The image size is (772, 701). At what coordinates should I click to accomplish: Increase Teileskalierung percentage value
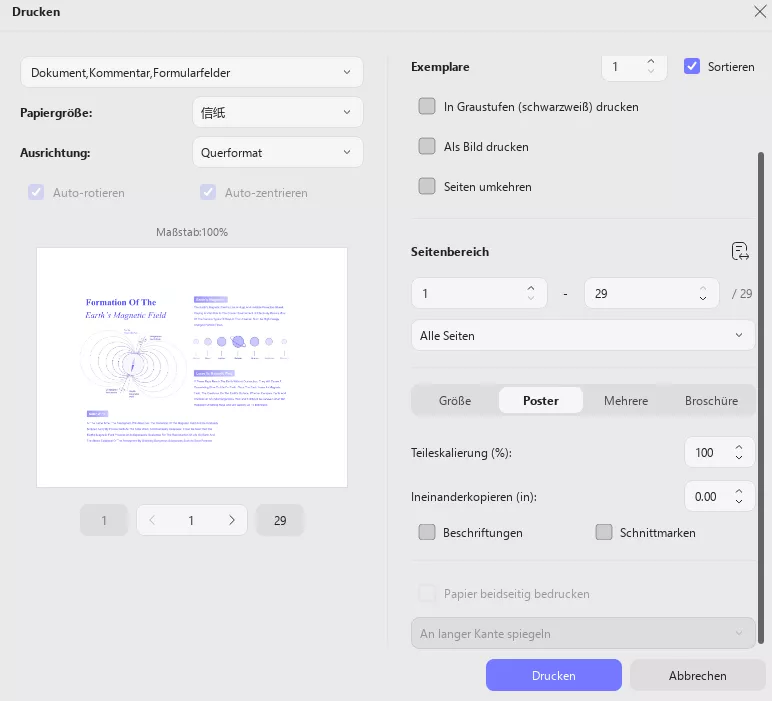[x=739, y=447]
